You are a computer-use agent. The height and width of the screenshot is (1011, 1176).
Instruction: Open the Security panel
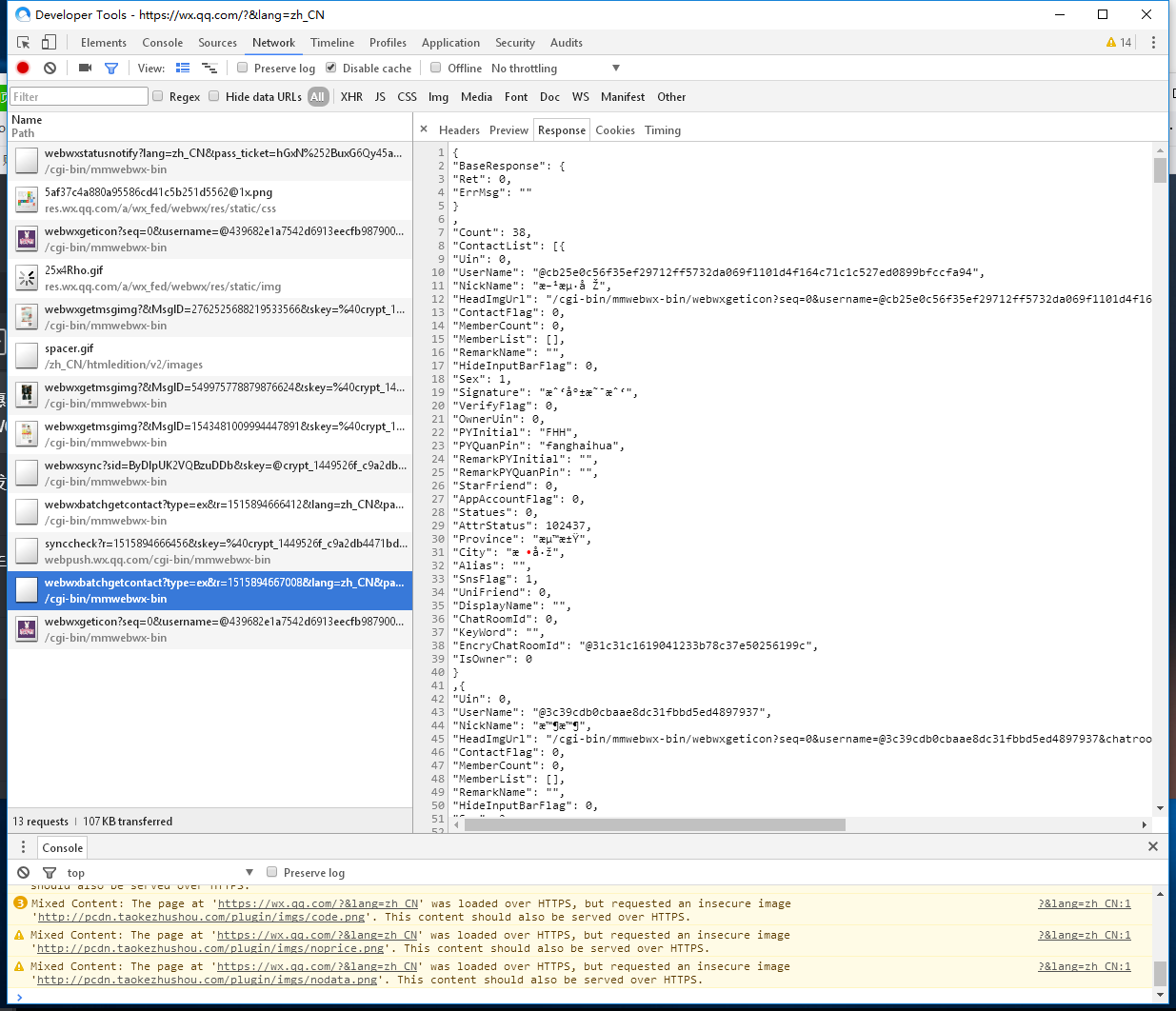point(515,43)
